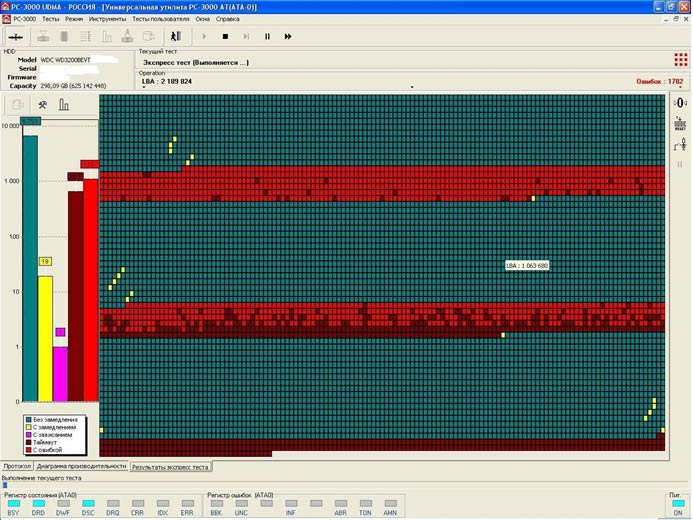Click the disabled scale icon in toolbar
693x520 pixels.
click(43, 37)
